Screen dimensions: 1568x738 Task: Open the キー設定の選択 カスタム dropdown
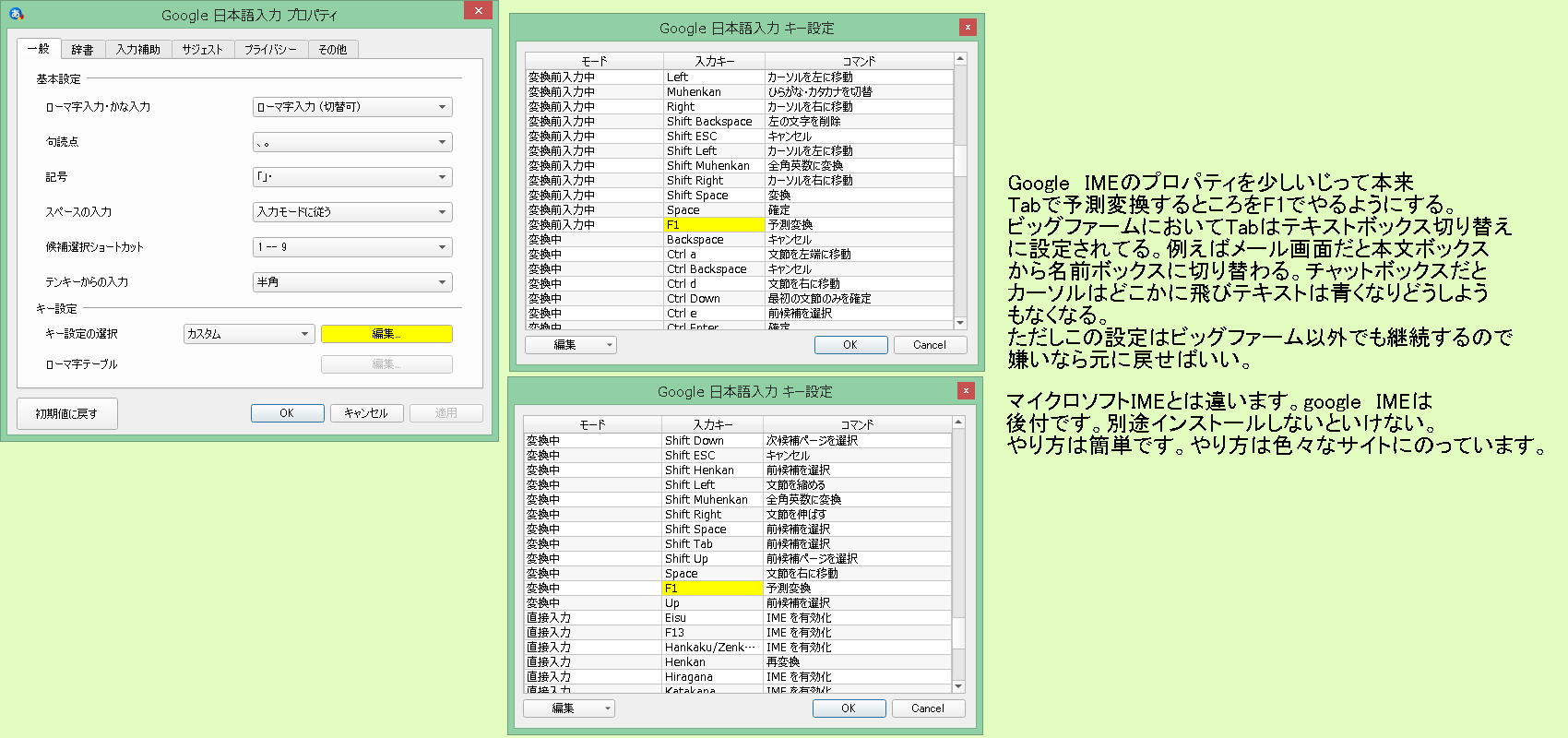[x=249, y=334]
